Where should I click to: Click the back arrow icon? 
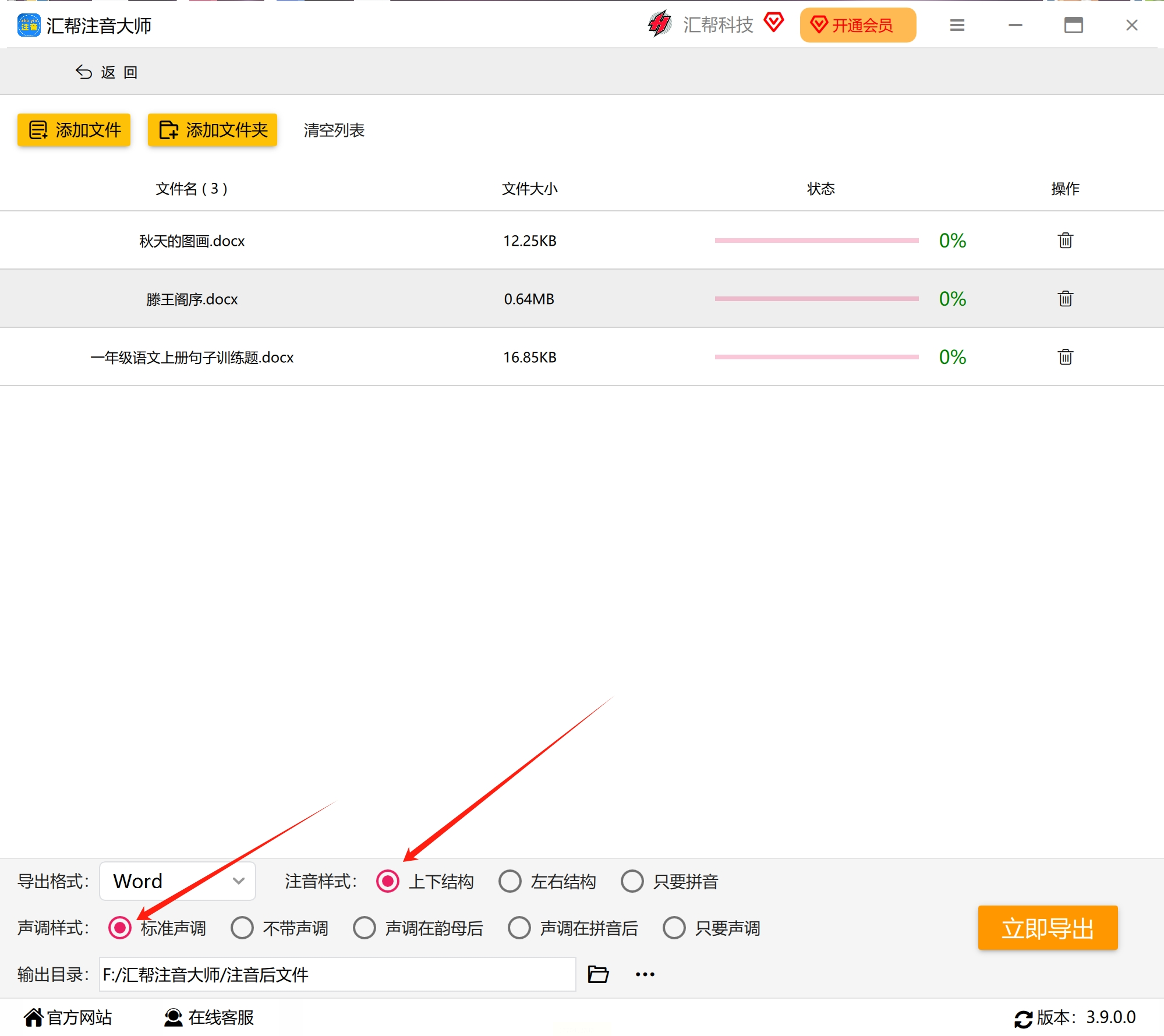(x=84, y=72)
